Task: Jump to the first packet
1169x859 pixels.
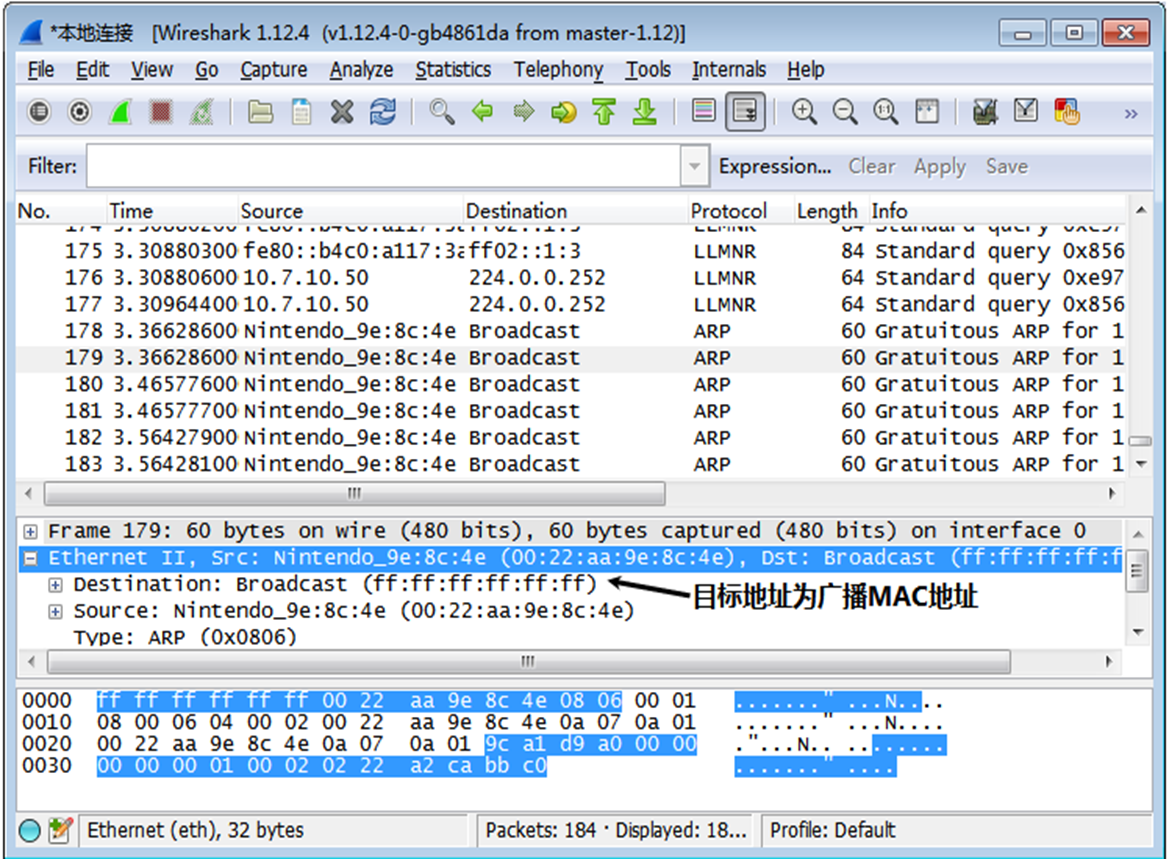Action: click(604, 112)
